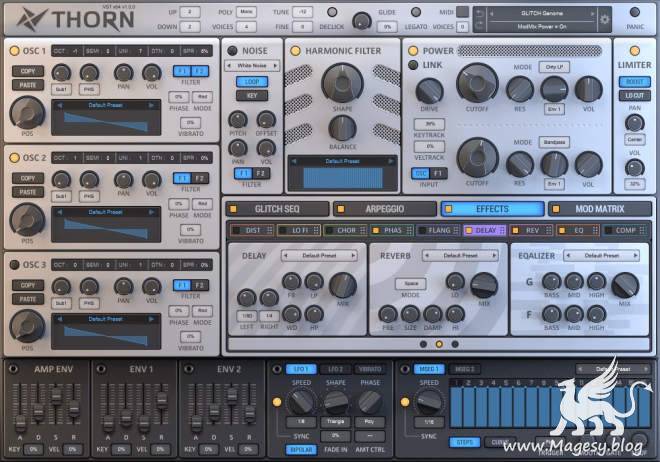
Task: Toggle the POWER filter LED
Action: click(413, 51)
